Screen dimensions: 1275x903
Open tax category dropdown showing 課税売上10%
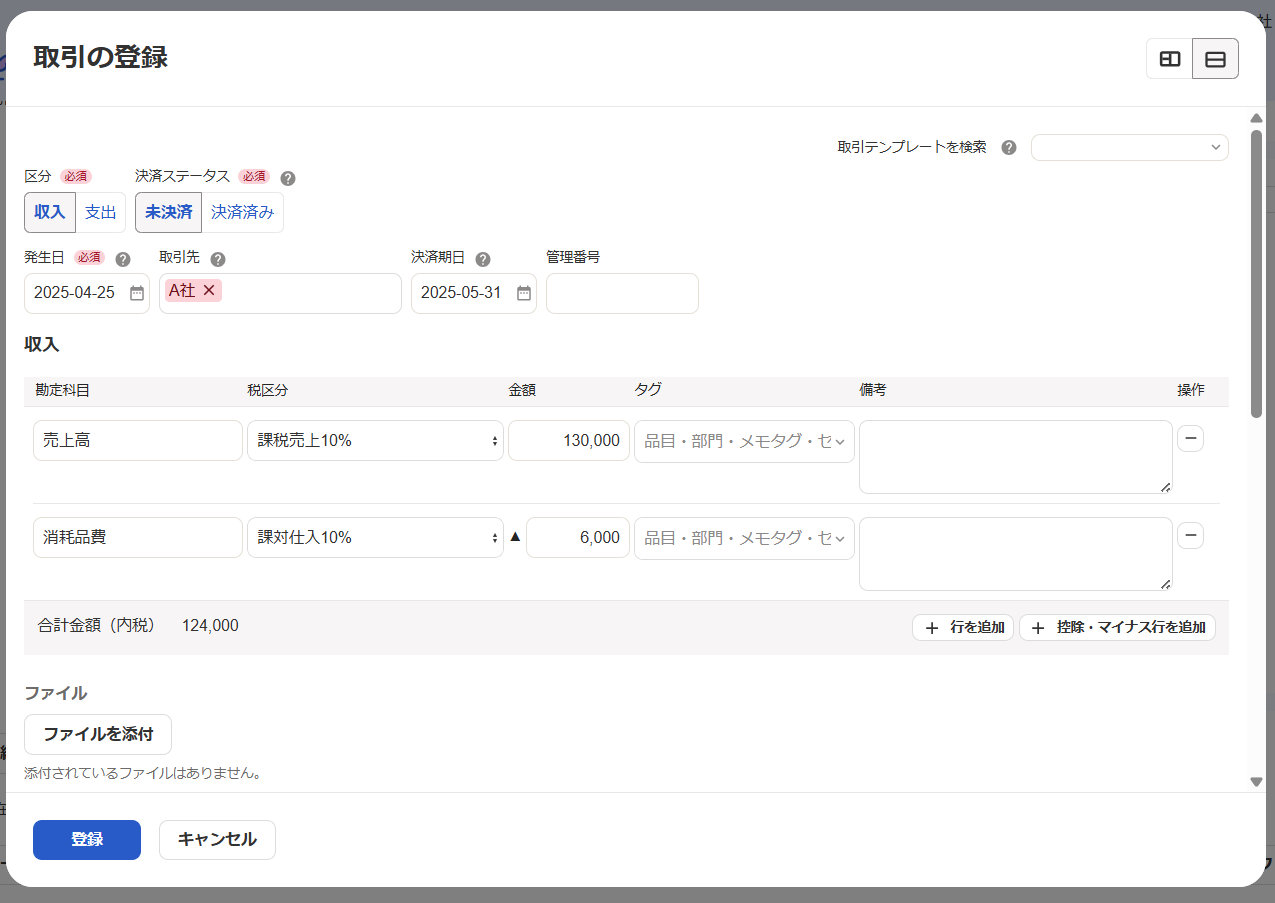point(375,440)
